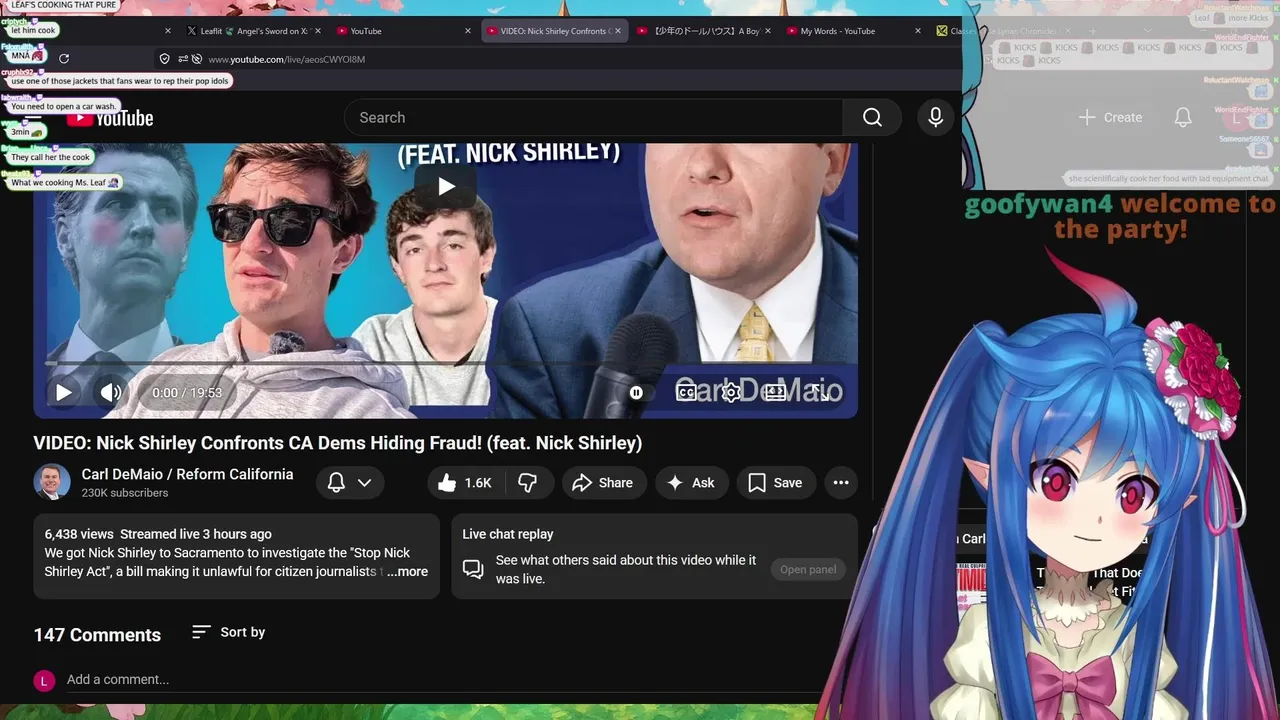Viewport: 1280px width, 720px height.
Task: Open the video player settings gear
Action: pyautogui.click(x=731, y=393)
